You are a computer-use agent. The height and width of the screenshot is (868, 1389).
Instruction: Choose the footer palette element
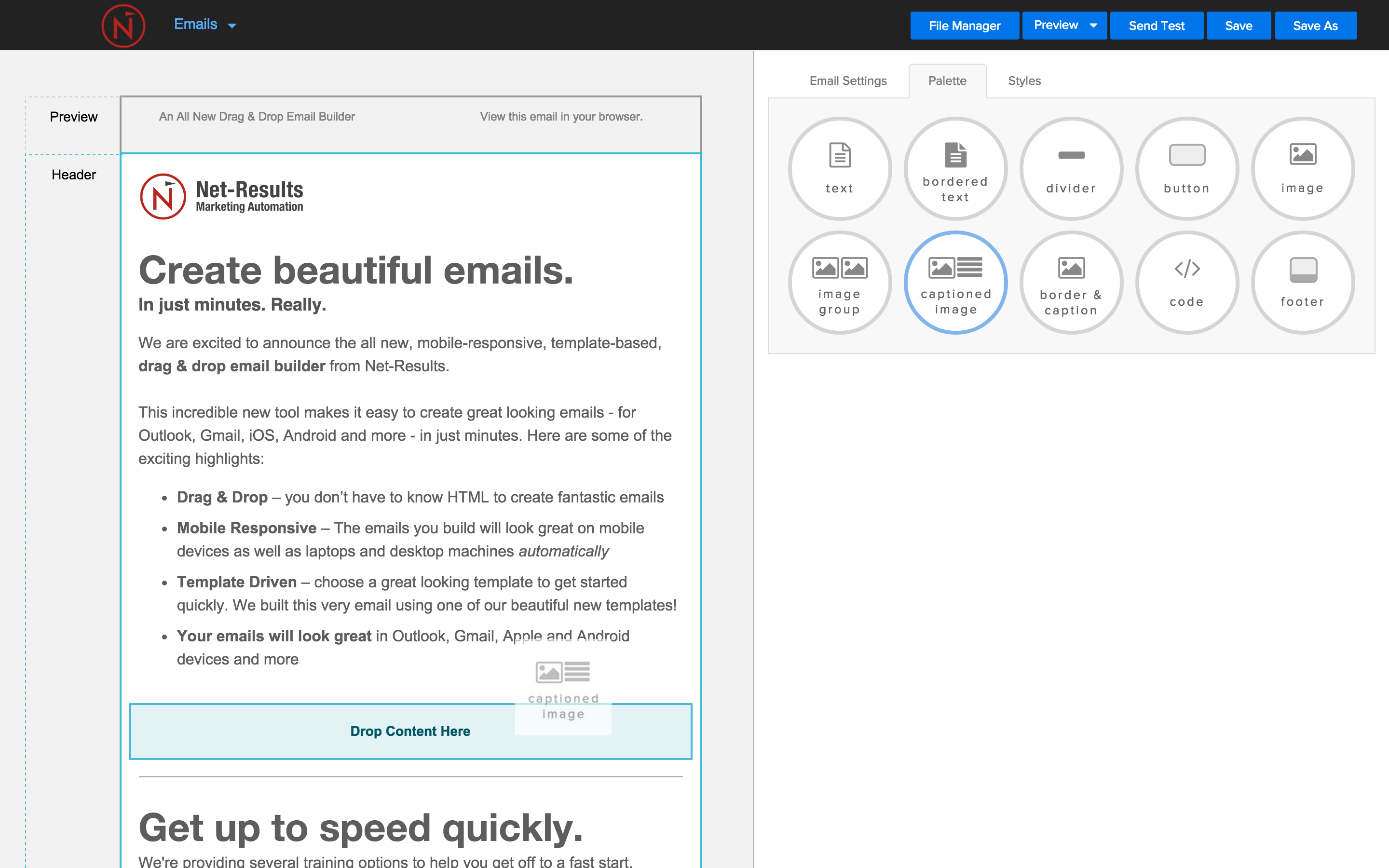[x=1302, y=283]
